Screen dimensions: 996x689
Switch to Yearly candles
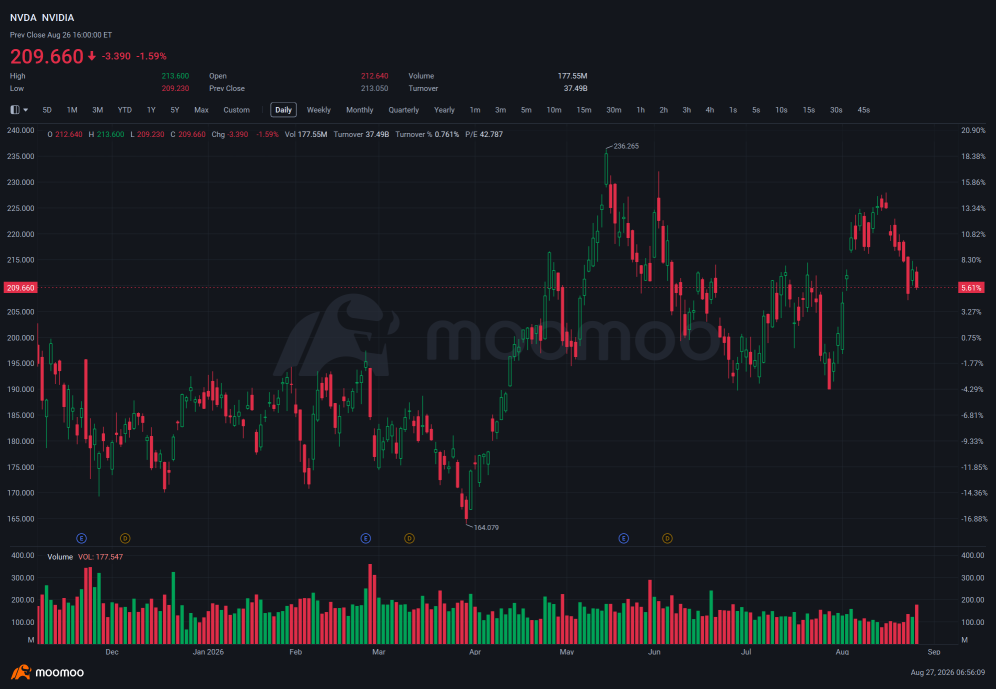point(444,110)
